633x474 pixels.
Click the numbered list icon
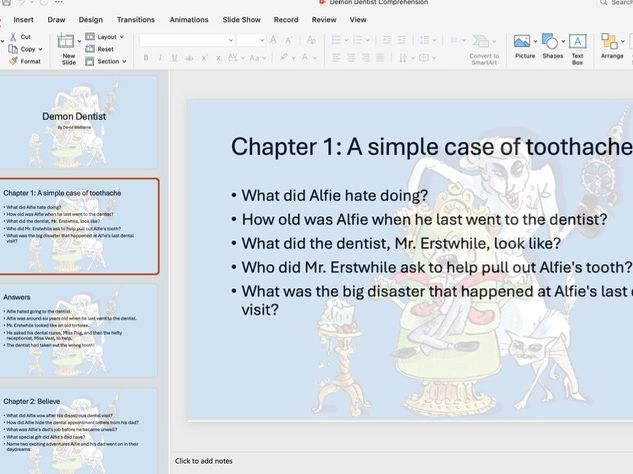[x=358, y=40]
